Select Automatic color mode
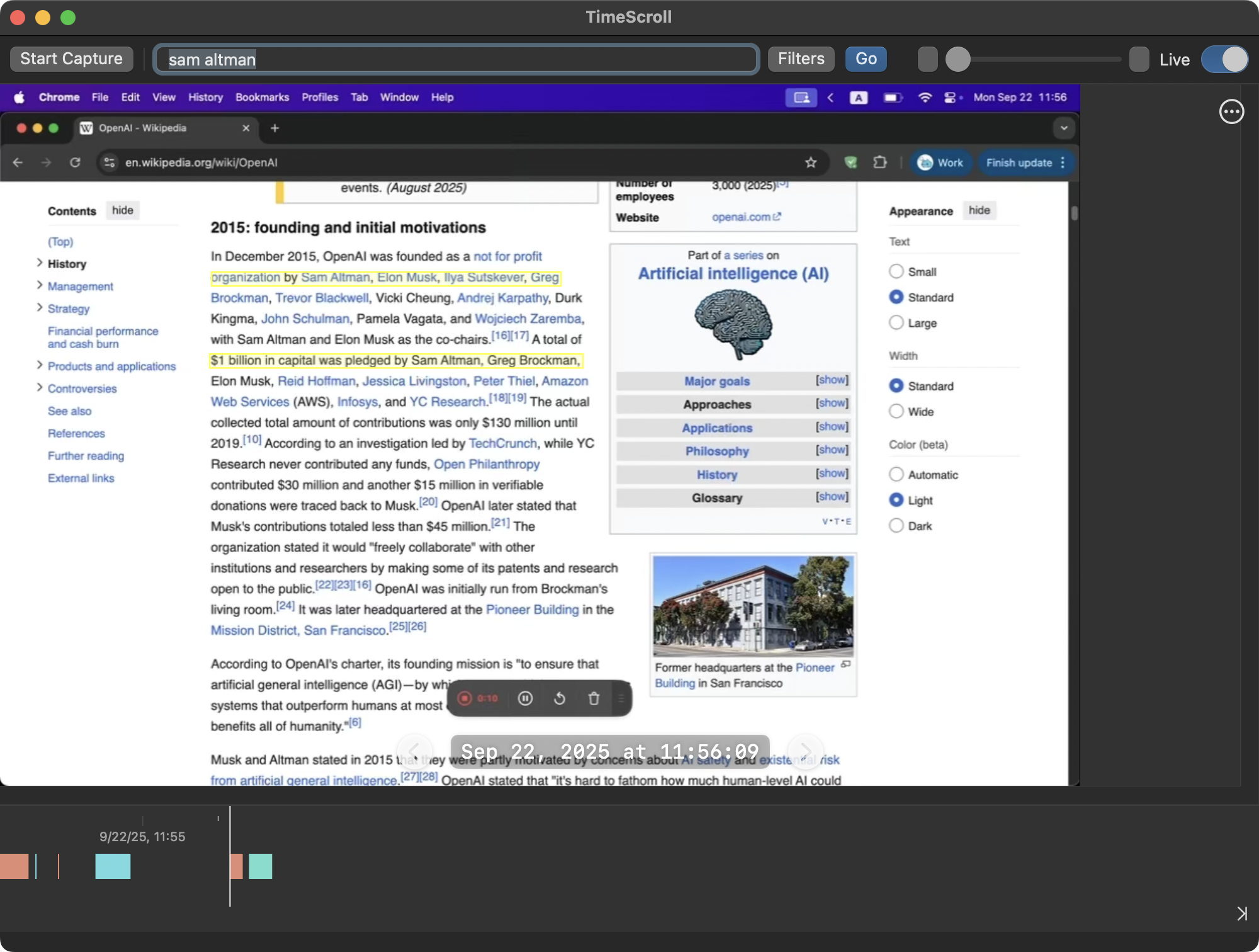 [896, 475]
